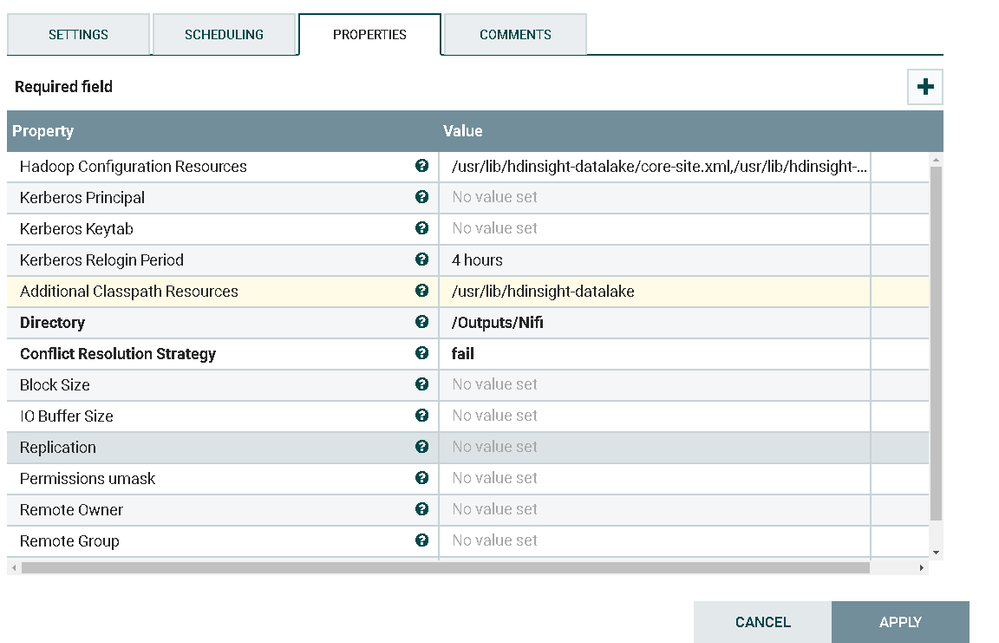The width and height of the screenshot is (999, 643).
Task: Edit the Hadoop Configuration Resources value
Action: (x=654, y=166)
